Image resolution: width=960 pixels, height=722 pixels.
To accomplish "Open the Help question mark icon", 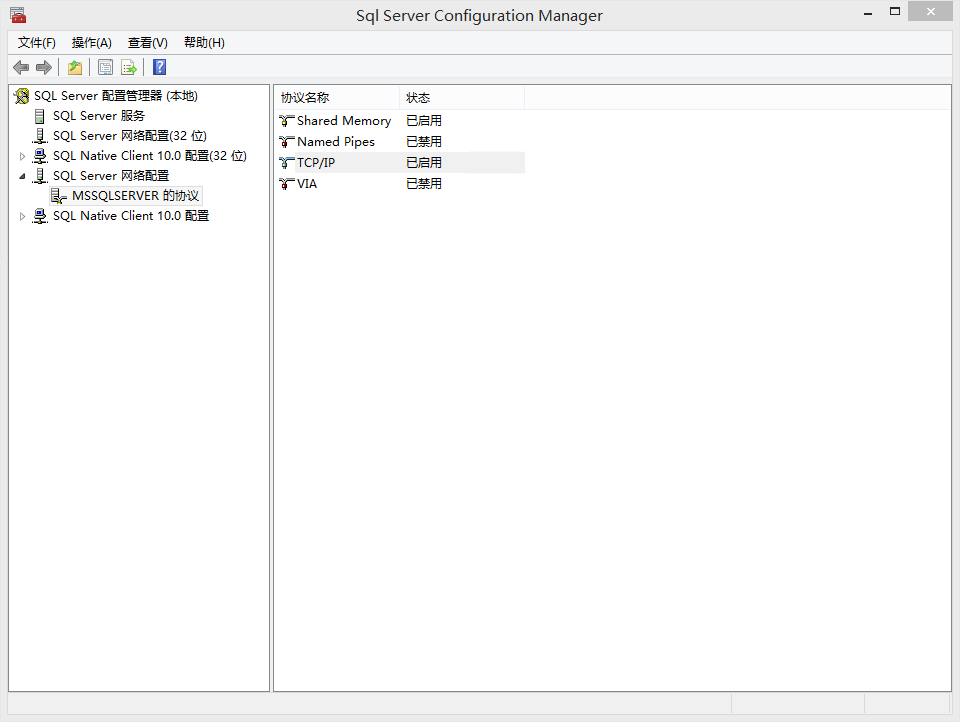I will point(159,67).
